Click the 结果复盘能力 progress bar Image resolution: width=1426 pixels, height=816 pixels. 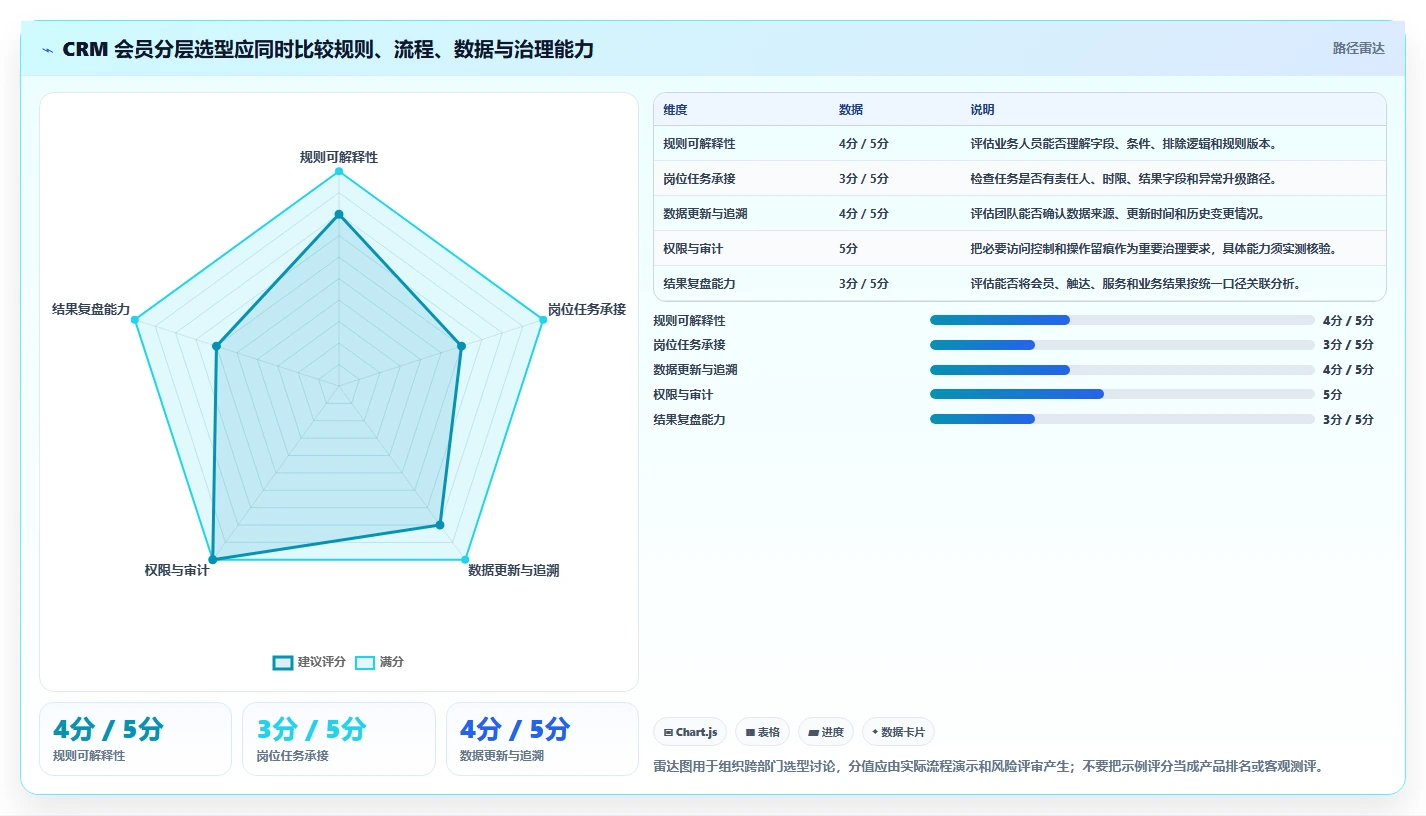click(x=1122, y=419)
